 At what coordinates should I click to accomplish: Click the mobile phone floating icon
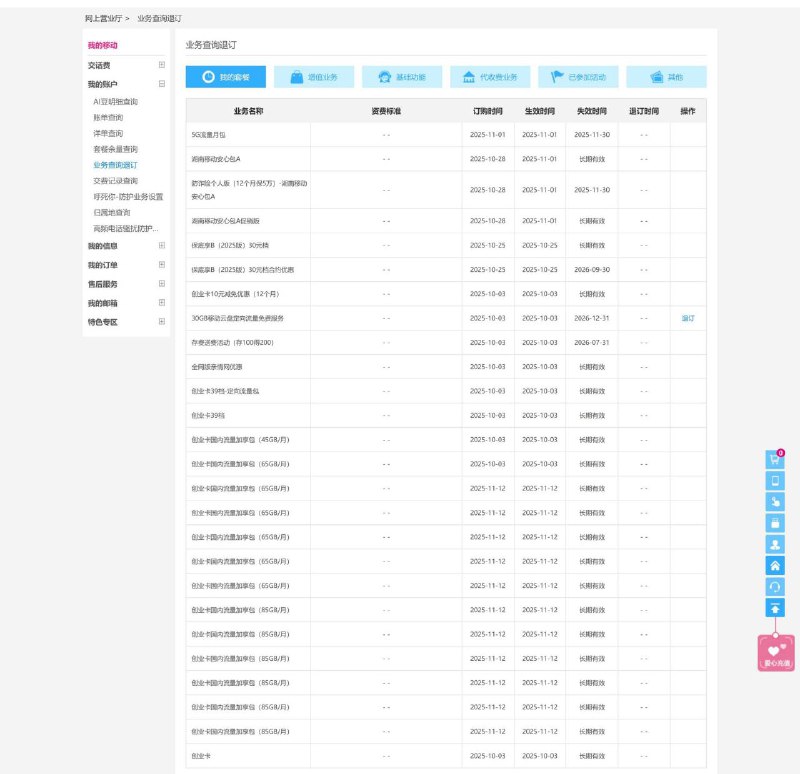774,480
